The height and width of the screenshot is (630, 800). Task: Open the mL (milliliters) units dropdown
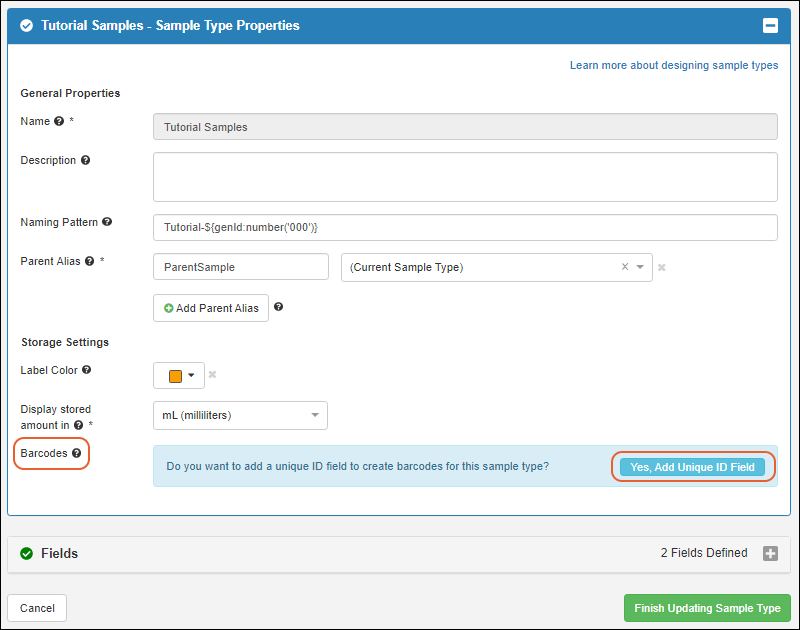click(315, 415)
